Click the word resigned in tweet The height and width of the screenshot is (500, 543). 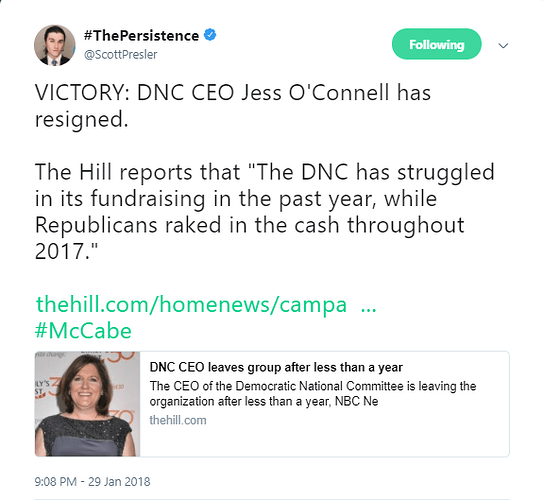tap(81, 119)
